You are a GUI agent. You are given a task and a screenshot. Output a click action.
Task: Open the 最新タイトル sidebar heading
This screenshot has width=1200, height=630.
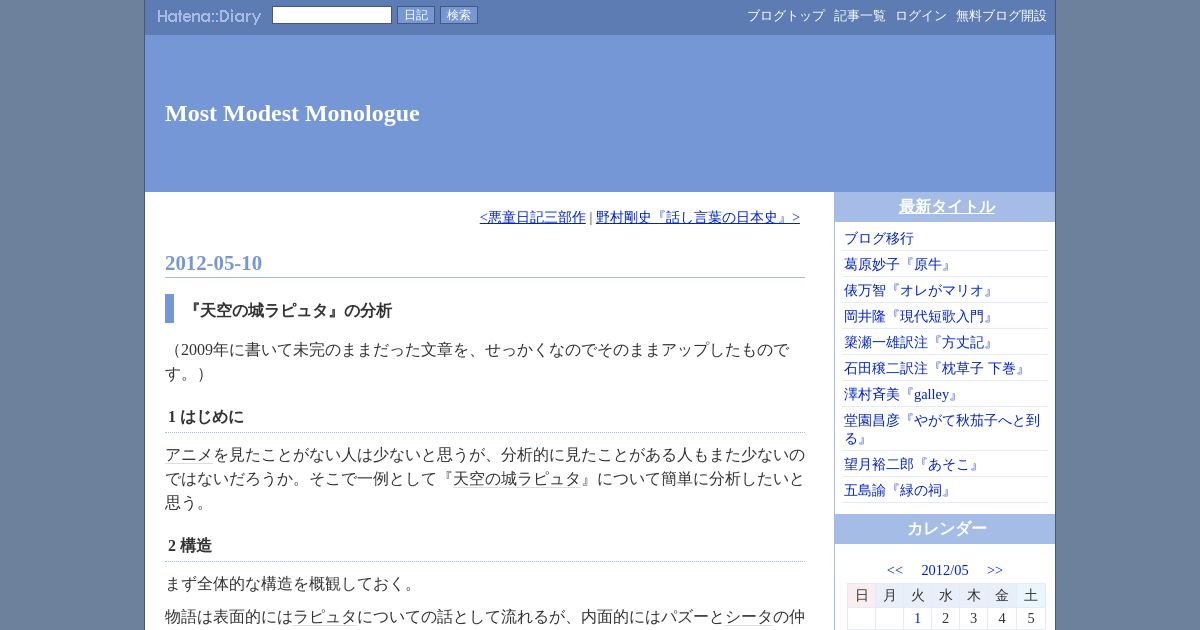pos(947,207)
